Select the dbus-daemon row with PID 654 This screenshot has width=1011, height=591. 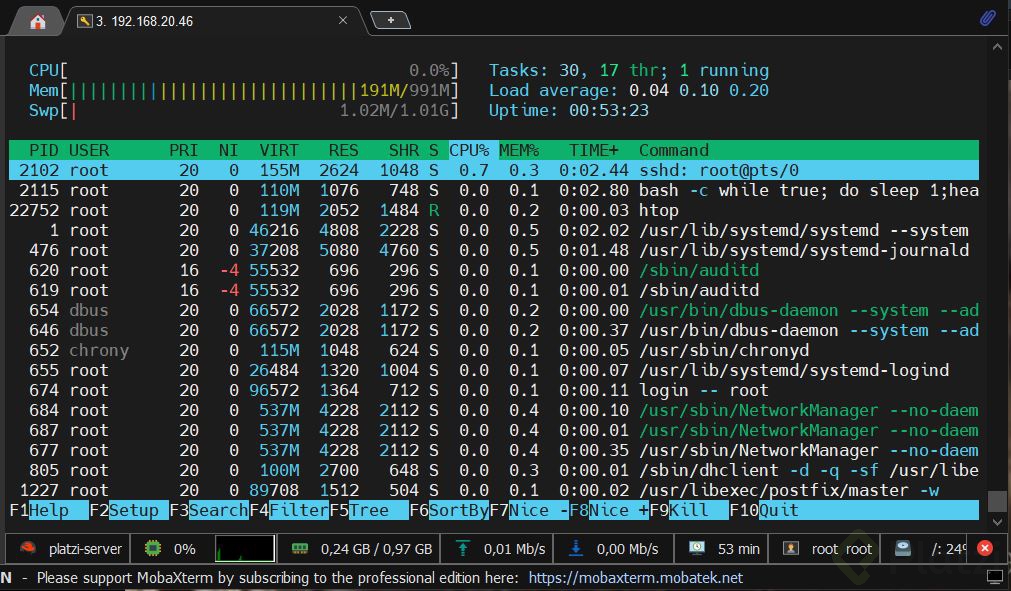click(494, 310)
